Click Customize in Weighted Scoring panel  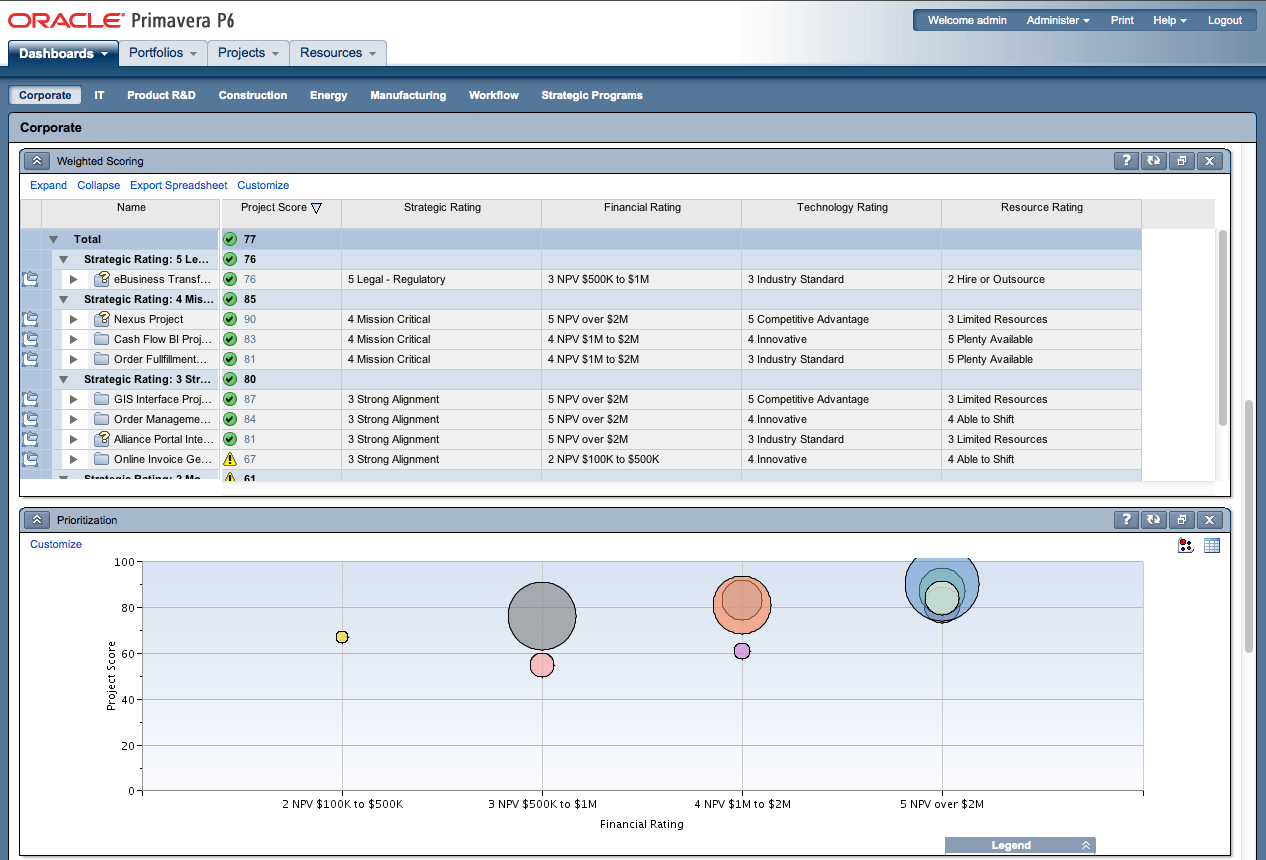pyautogui.click(x=263, y=185)
